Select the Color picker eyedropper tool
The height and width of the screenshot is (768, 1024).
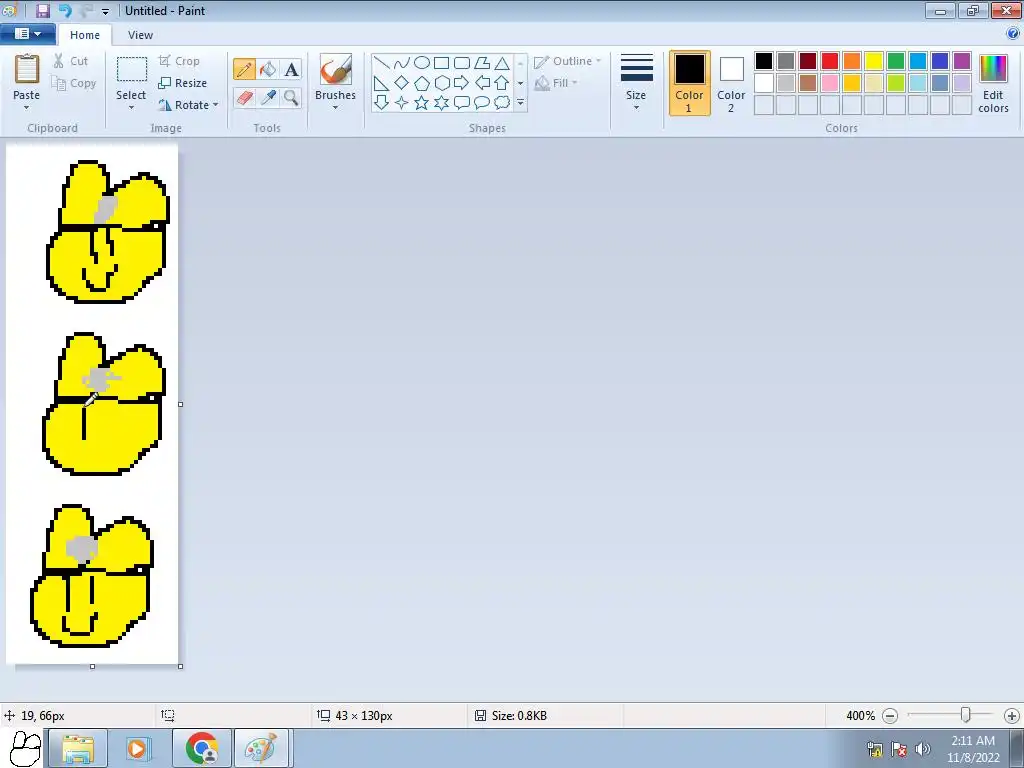268,98
